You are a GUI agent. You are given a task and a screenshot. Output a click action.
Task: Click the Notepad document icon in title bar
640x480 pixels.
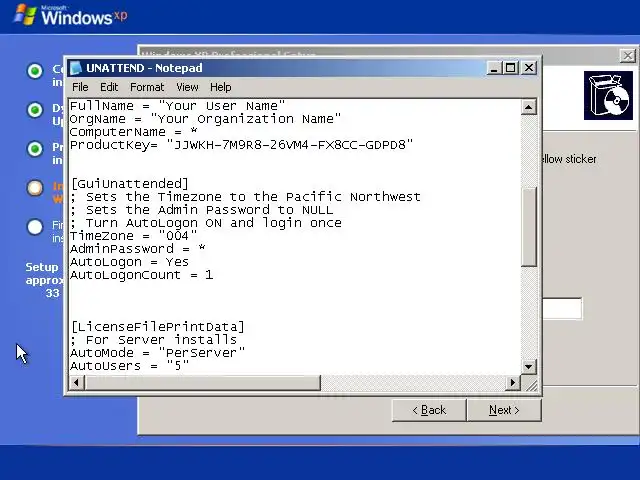(x=76, y=68)
